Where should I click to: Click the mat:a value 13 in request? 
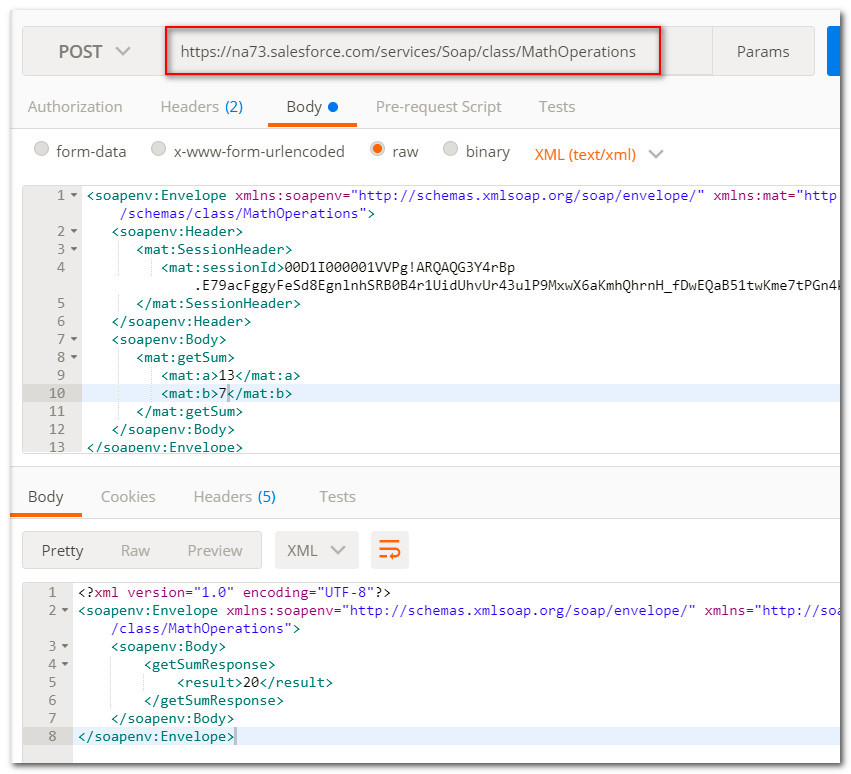tap(227, 376)
